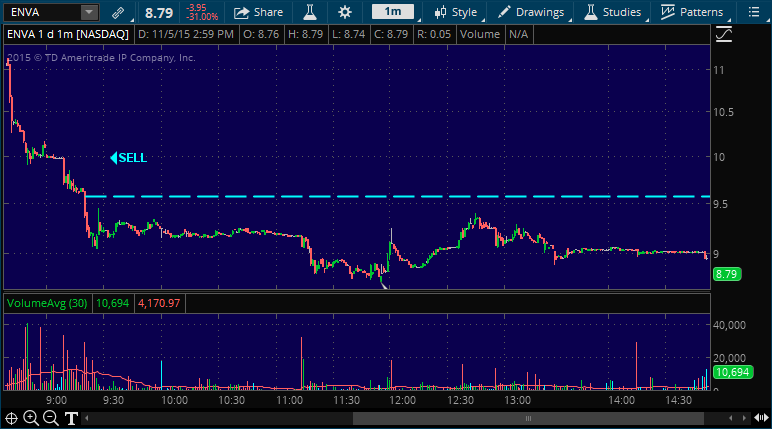Click the H: 8.79 high value

(x=306, y=34)
